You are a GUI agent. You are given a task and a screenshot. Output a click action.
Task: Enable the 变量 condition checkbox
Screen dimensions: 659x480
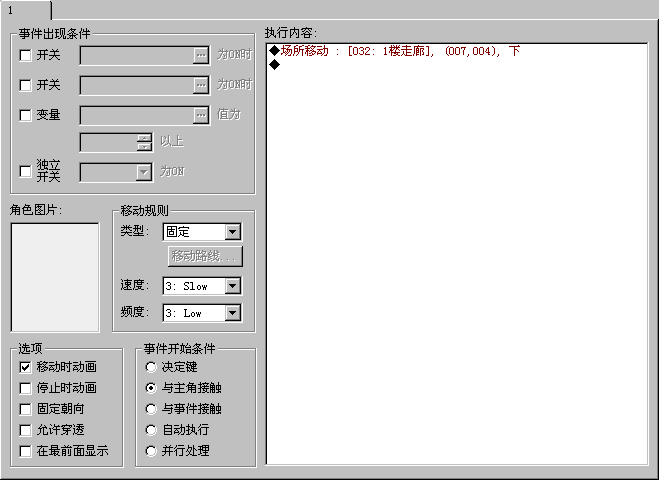[25, 115]
